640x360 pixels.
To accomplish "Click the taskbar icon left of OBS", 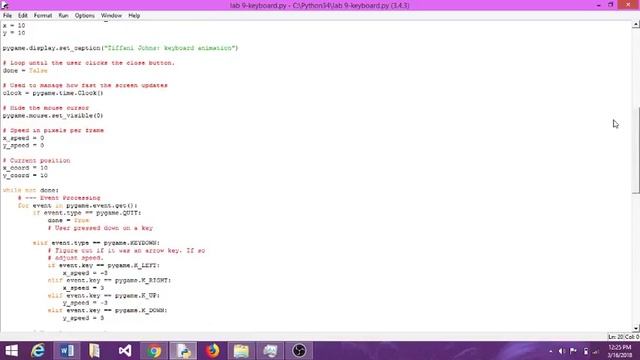I will (x=270, y=351).
